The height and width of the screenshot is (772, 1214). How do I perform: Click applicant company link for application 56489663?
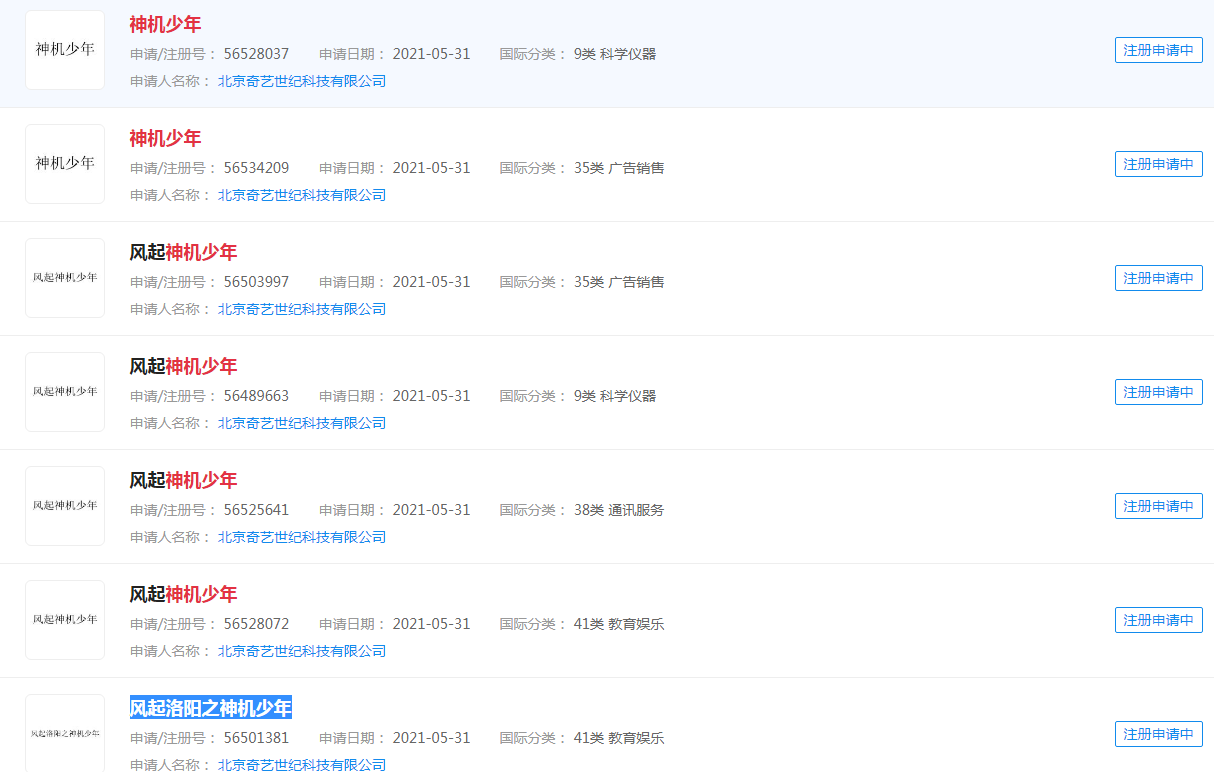pyautogui.click(x=302, y=423)
